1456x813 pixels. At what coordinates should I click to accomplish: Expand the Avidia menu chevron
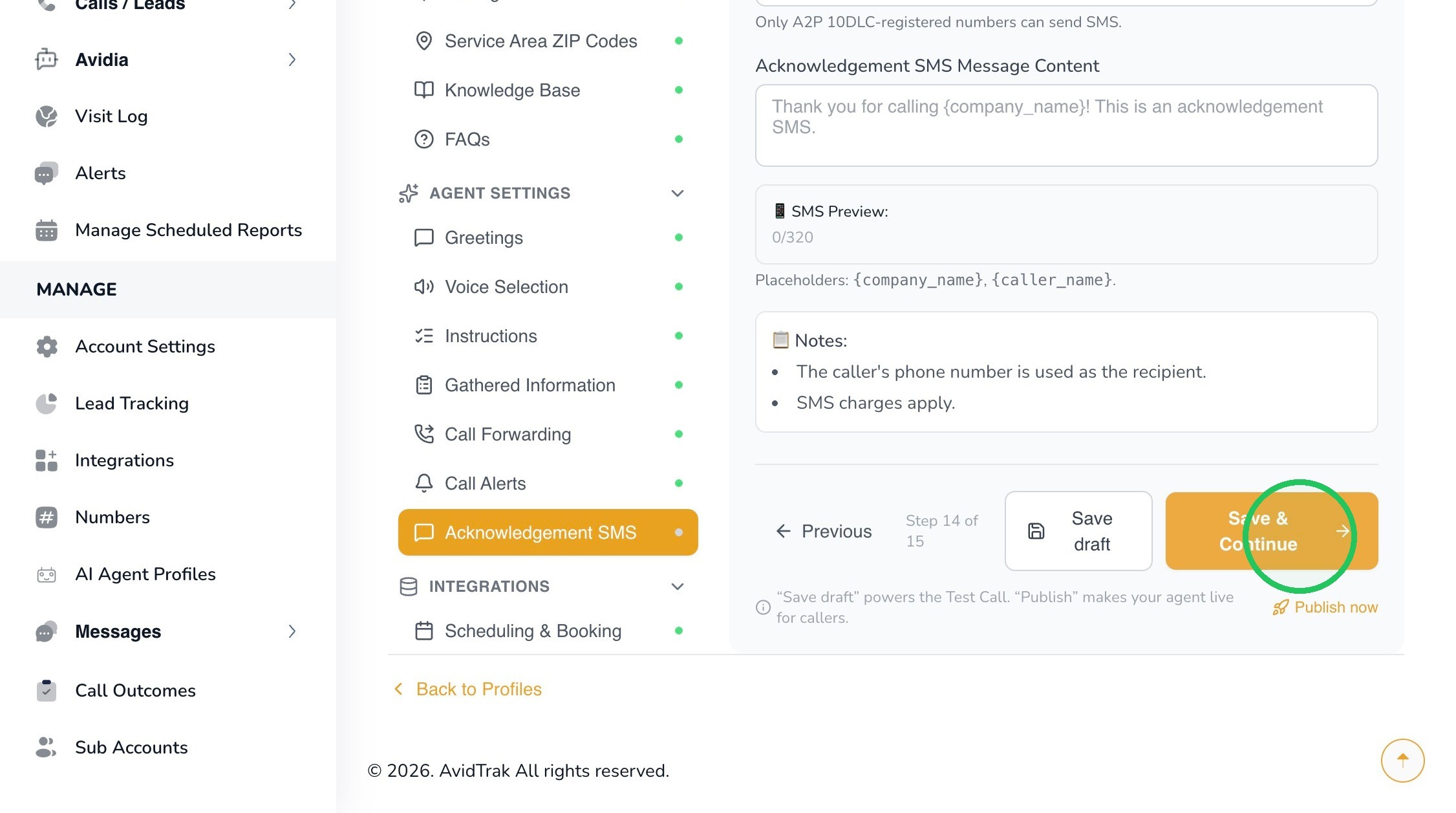pyautogui.click(x=292, y=60)
